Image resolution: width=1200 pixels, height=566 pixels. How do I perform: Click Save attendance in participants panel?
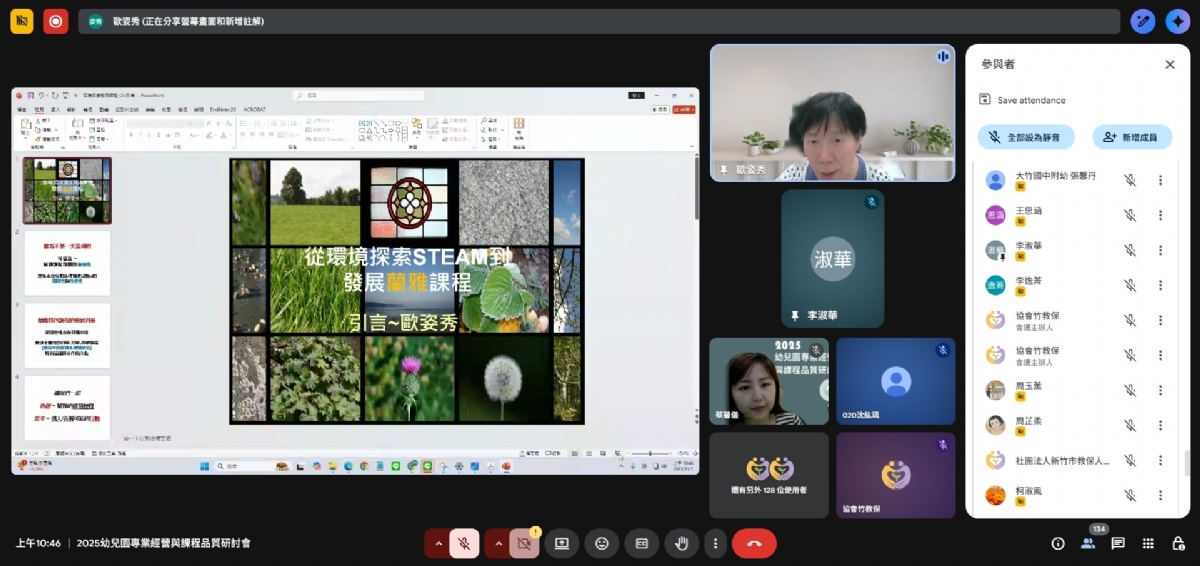1030,100
